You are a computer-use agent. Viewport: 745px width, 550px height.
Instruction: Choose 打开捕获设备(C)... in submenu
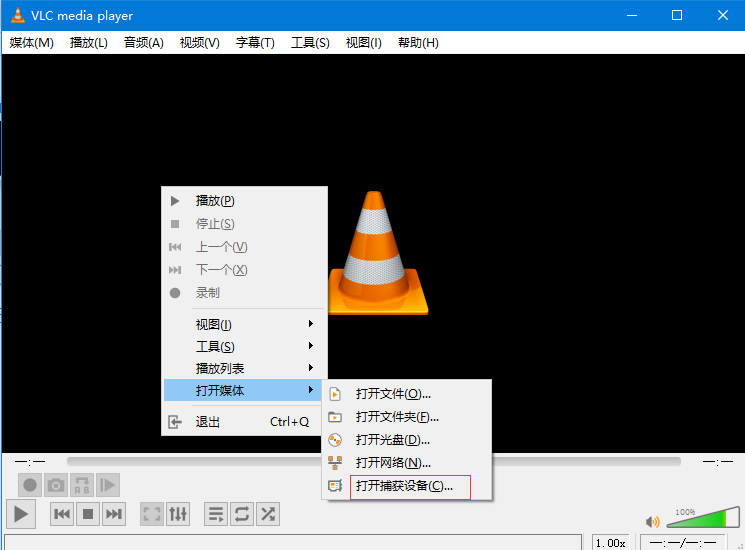pyautogui.click(x=407, y=486)
